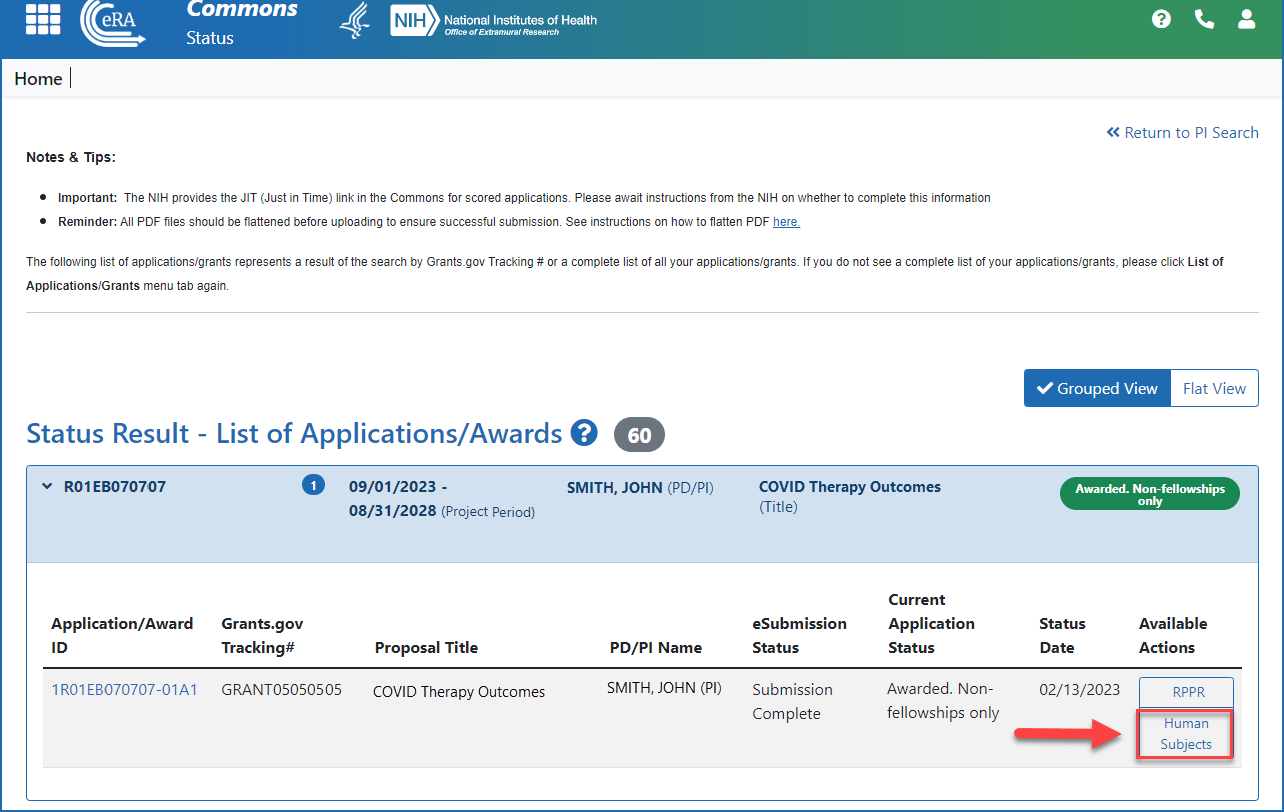The width and height of the screenshot is (1284, 812).
Task: Open help icon next to Status Result heading
Action: (584, 433)
